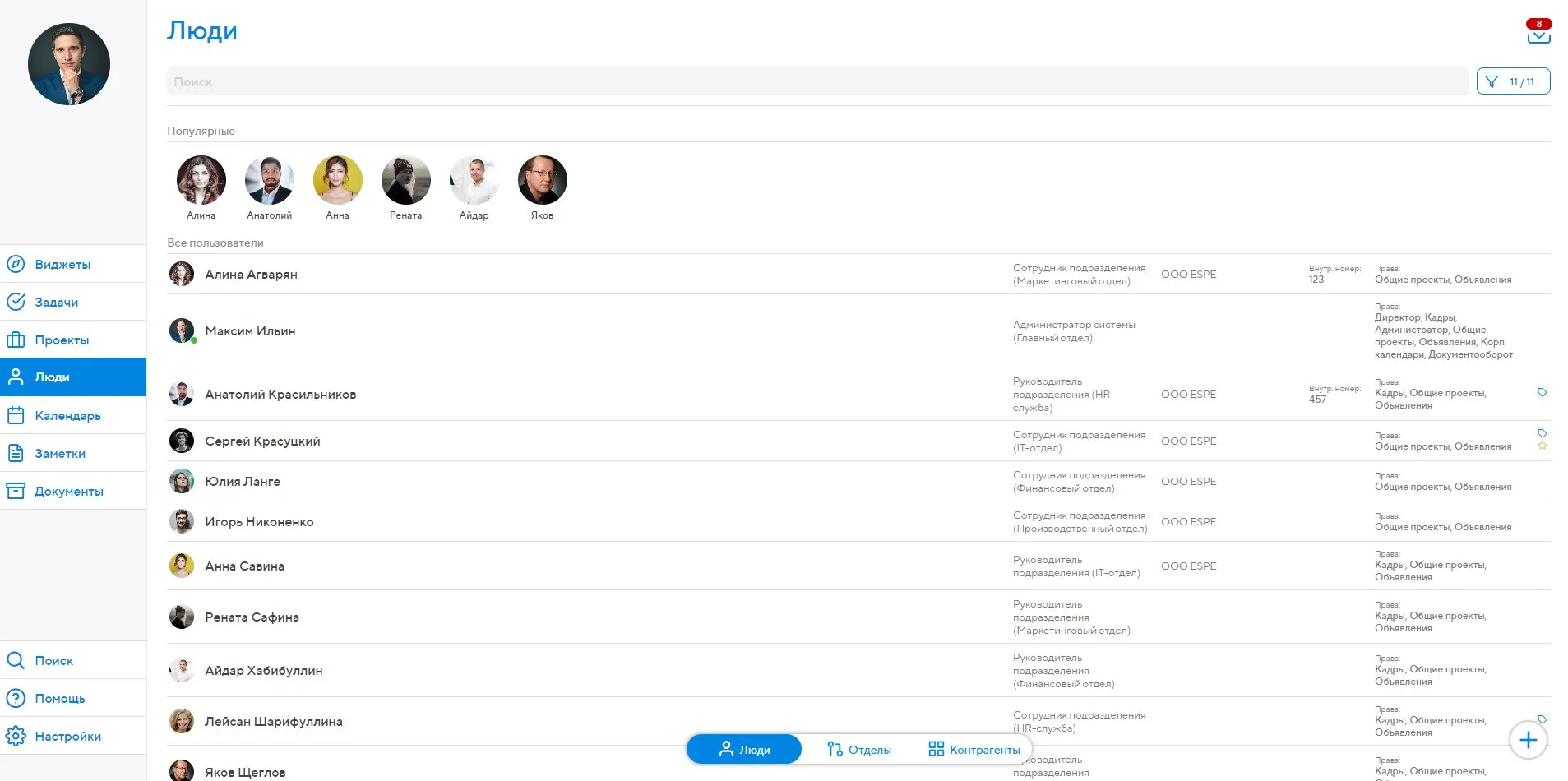Open Помощь help section
The image size is (1568, 781).
(59, 699)
